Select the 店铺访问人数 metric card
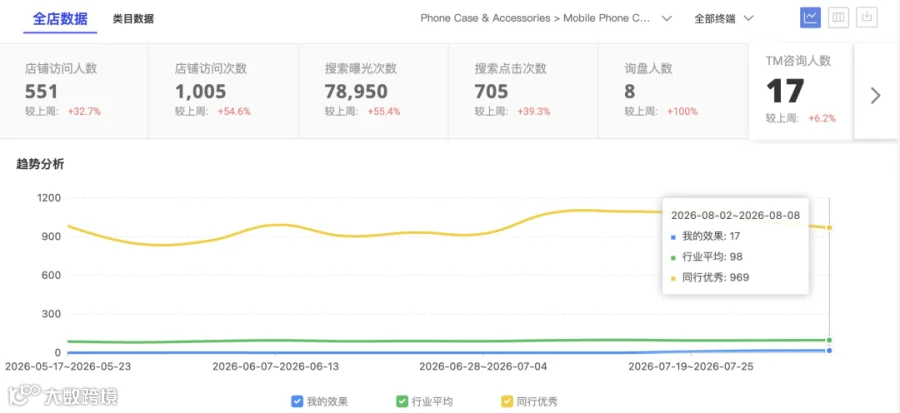The height and width of the screenshot is (413, 900). point(74,91)
